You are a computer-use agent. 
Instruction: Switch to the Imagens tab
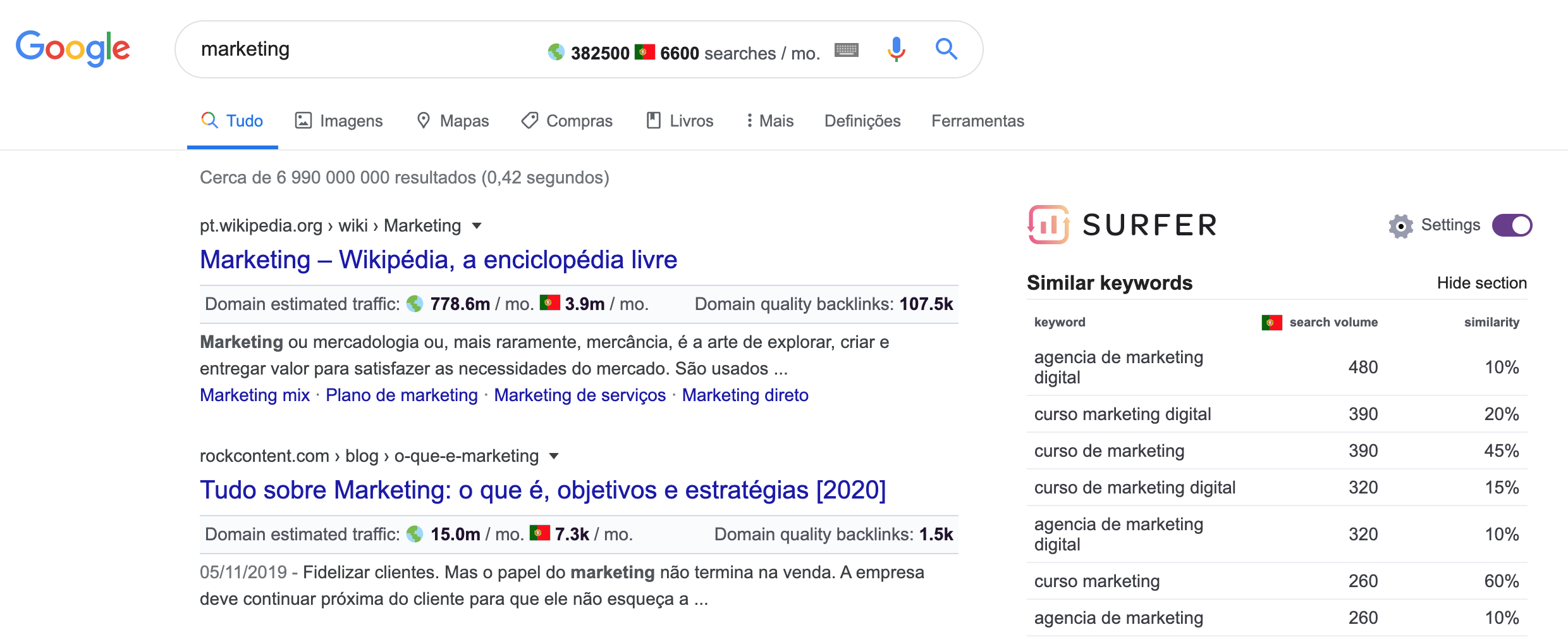pyautogui.click(x=339, y=121)
